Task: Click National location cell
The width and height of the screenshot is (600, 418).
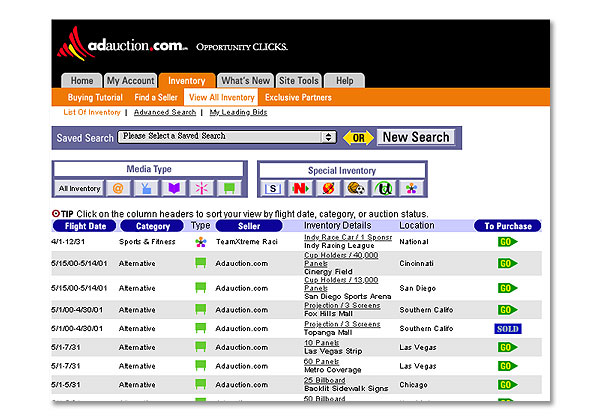Action: [414, 242]
